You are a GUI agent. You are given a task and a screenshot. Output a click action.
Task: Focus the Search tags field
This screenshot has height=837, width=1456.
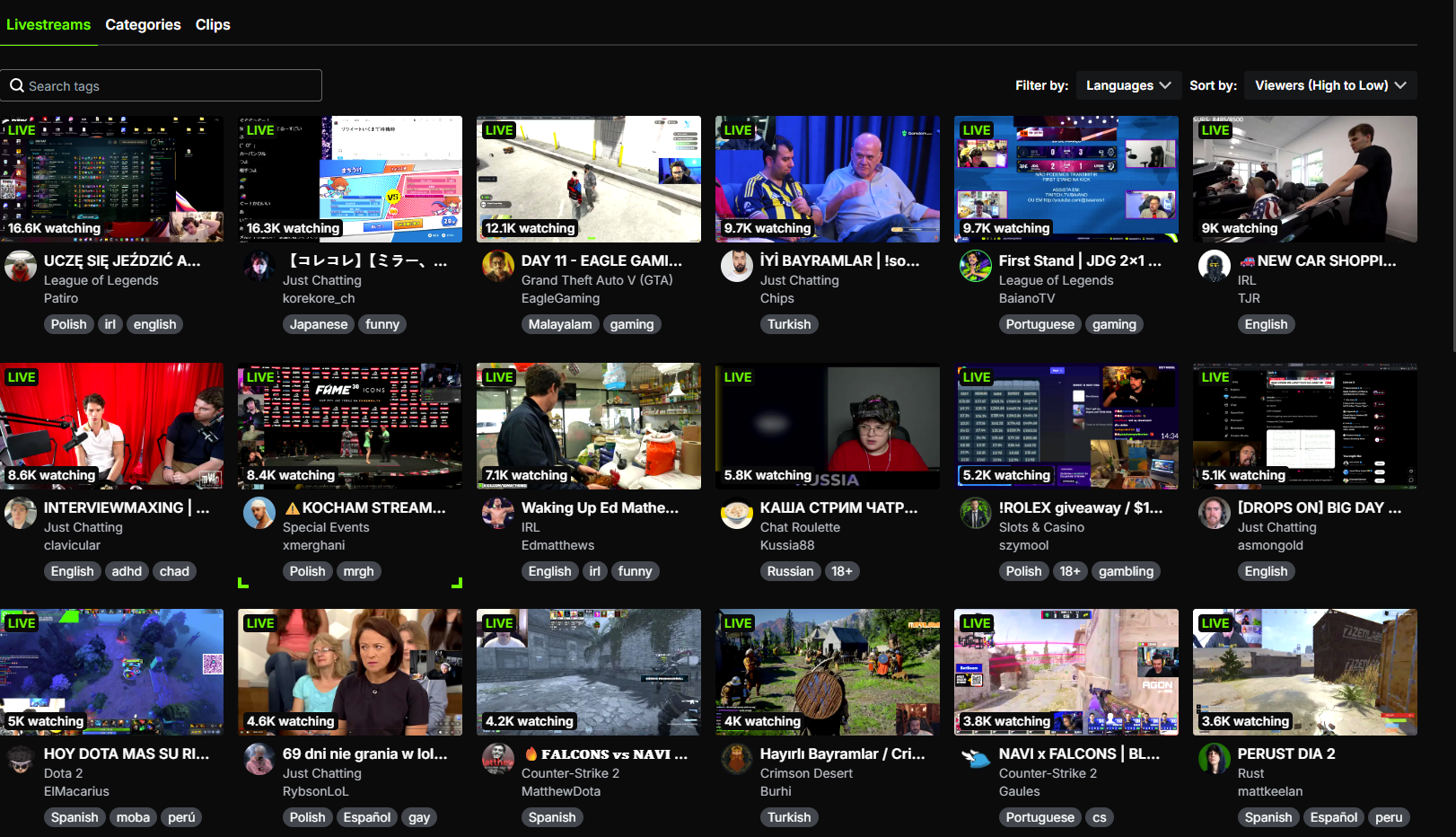pyautogui.click(x=161, y=85)
